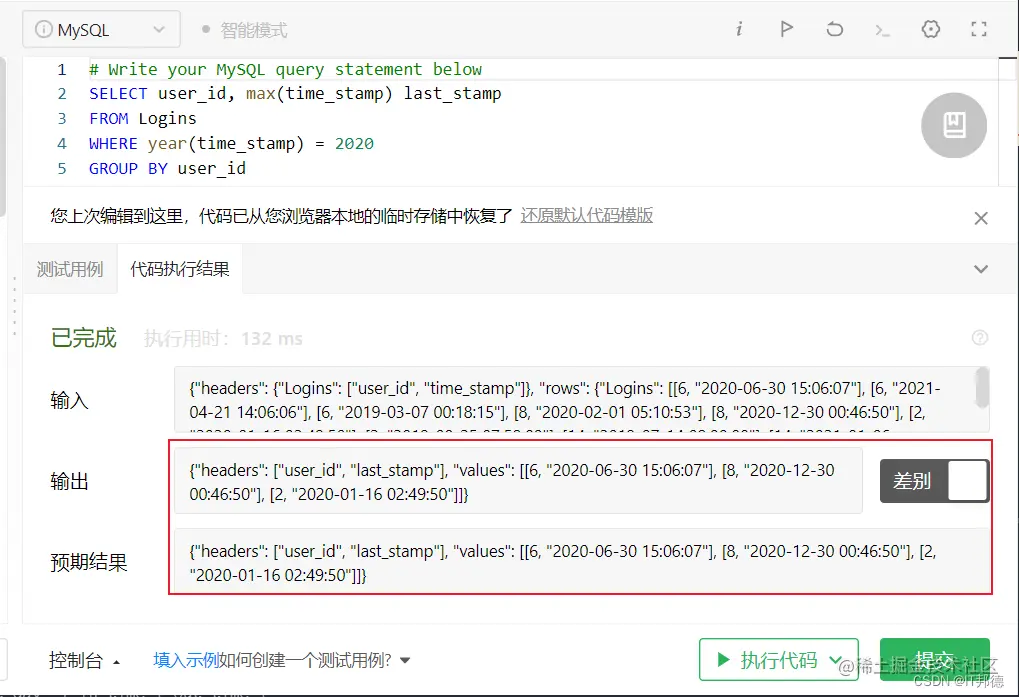Select the 代码执行结果 tab
Screen dimensions: 1019x697
180,269
